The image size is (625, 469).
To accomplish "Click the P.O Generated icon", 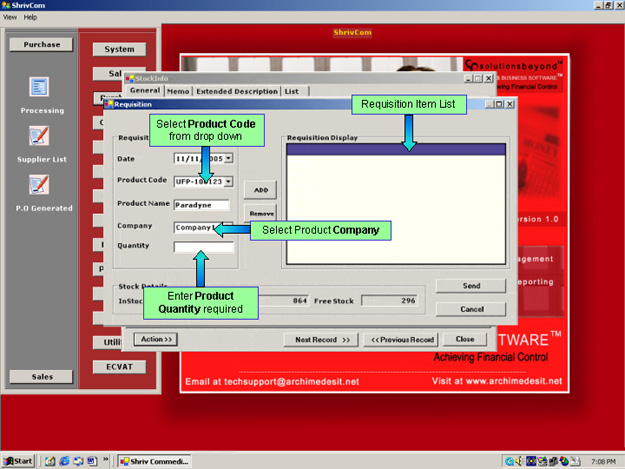I will [x=40, y=185].
